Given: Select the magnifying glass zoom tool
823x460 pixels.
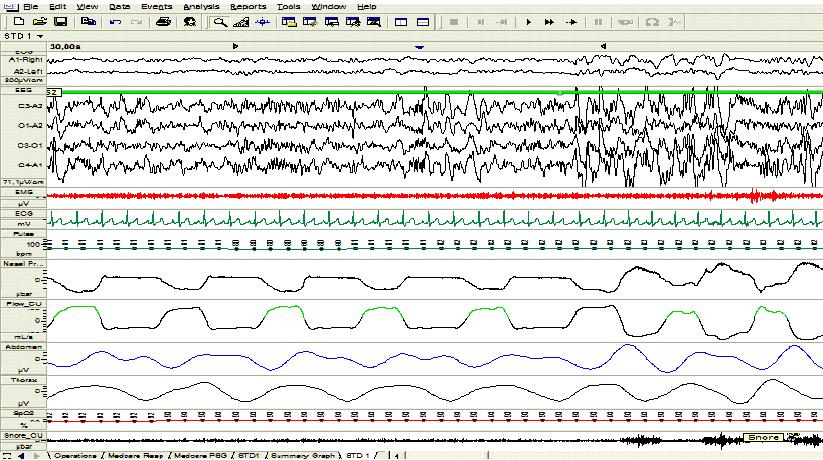Looking at the screenshot, I should coord(220,22).
